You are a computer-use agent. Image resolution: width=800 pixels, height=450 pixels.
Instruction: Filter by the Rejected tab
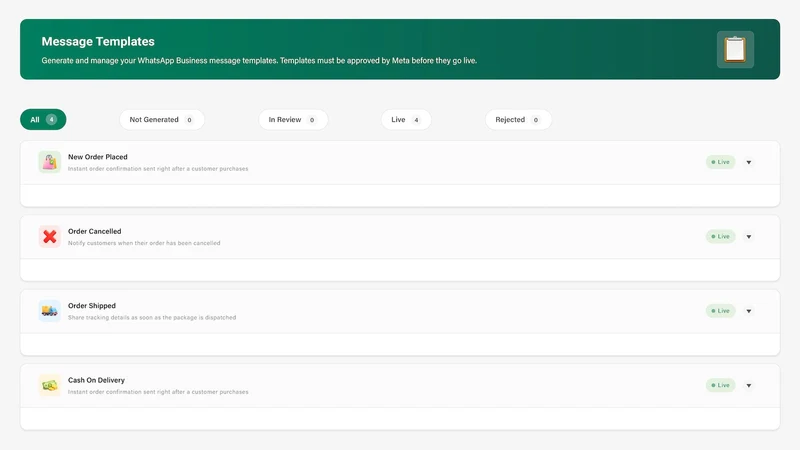point(518,119)
